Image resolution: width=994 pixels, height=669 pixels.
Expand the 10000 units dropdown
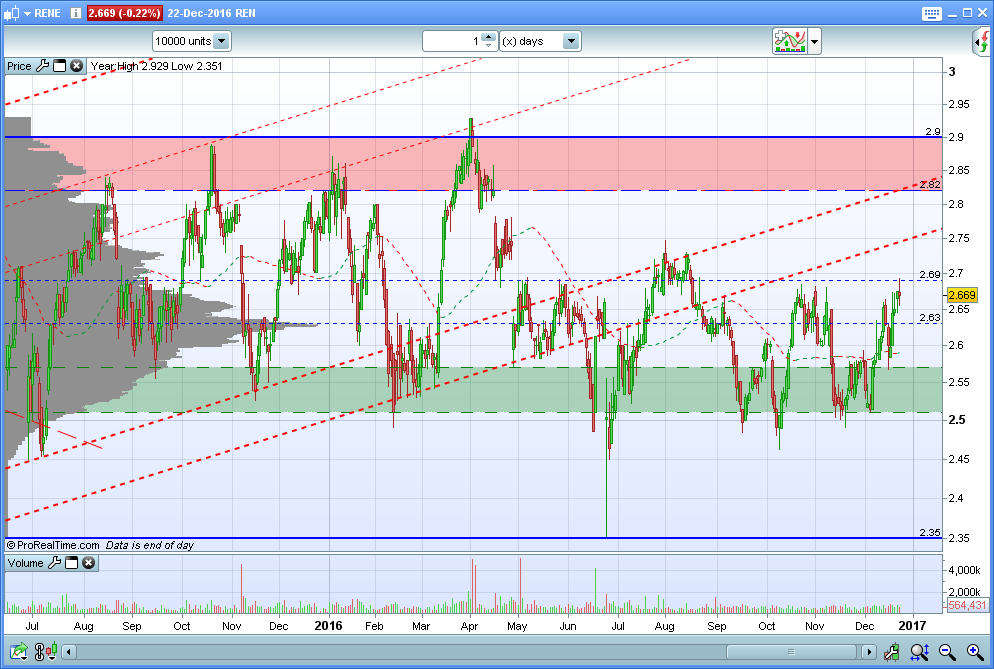[x=221, y=41]
